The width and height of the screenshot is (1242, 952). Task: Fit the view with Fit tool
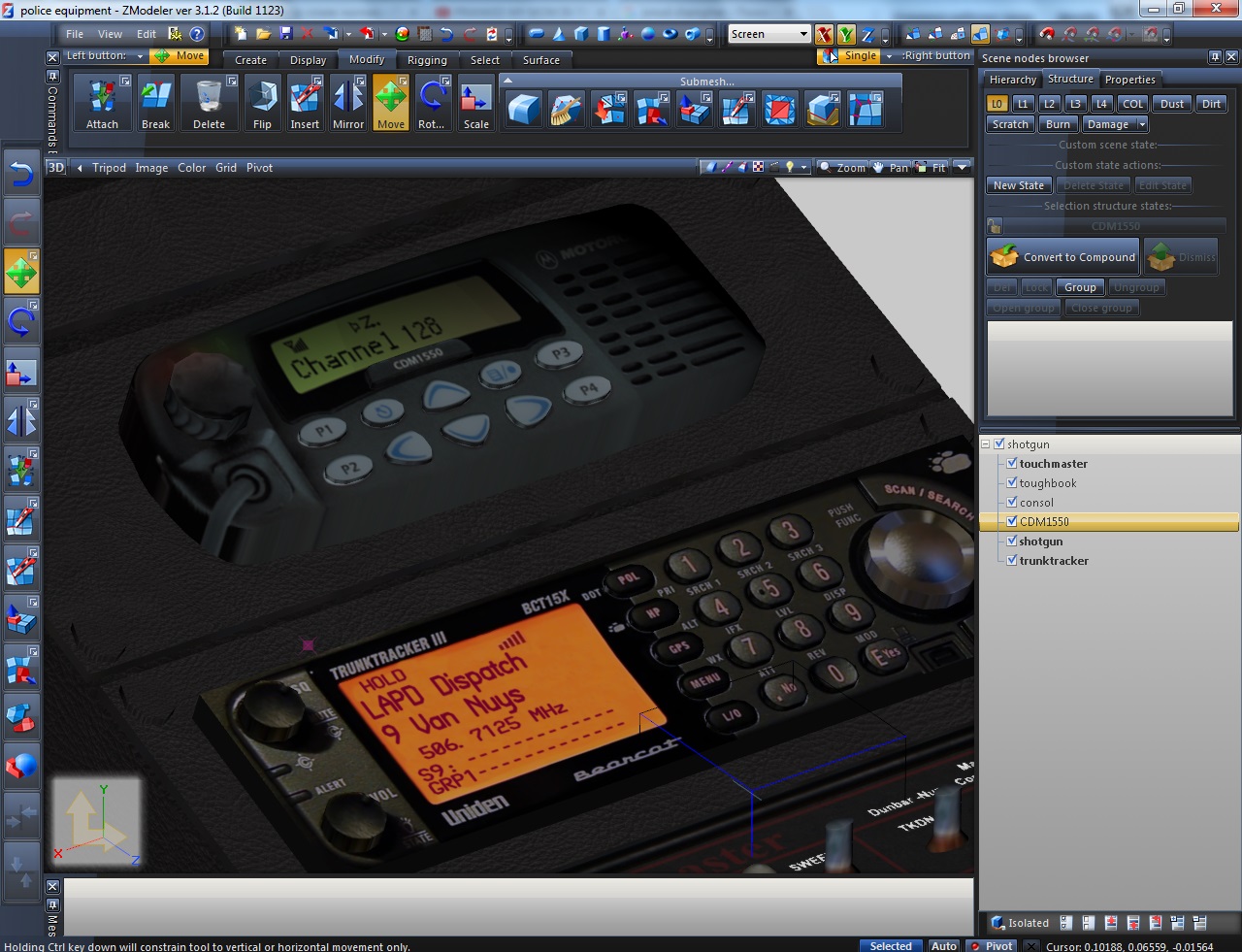pyautogui.click(x=931, y=167)
